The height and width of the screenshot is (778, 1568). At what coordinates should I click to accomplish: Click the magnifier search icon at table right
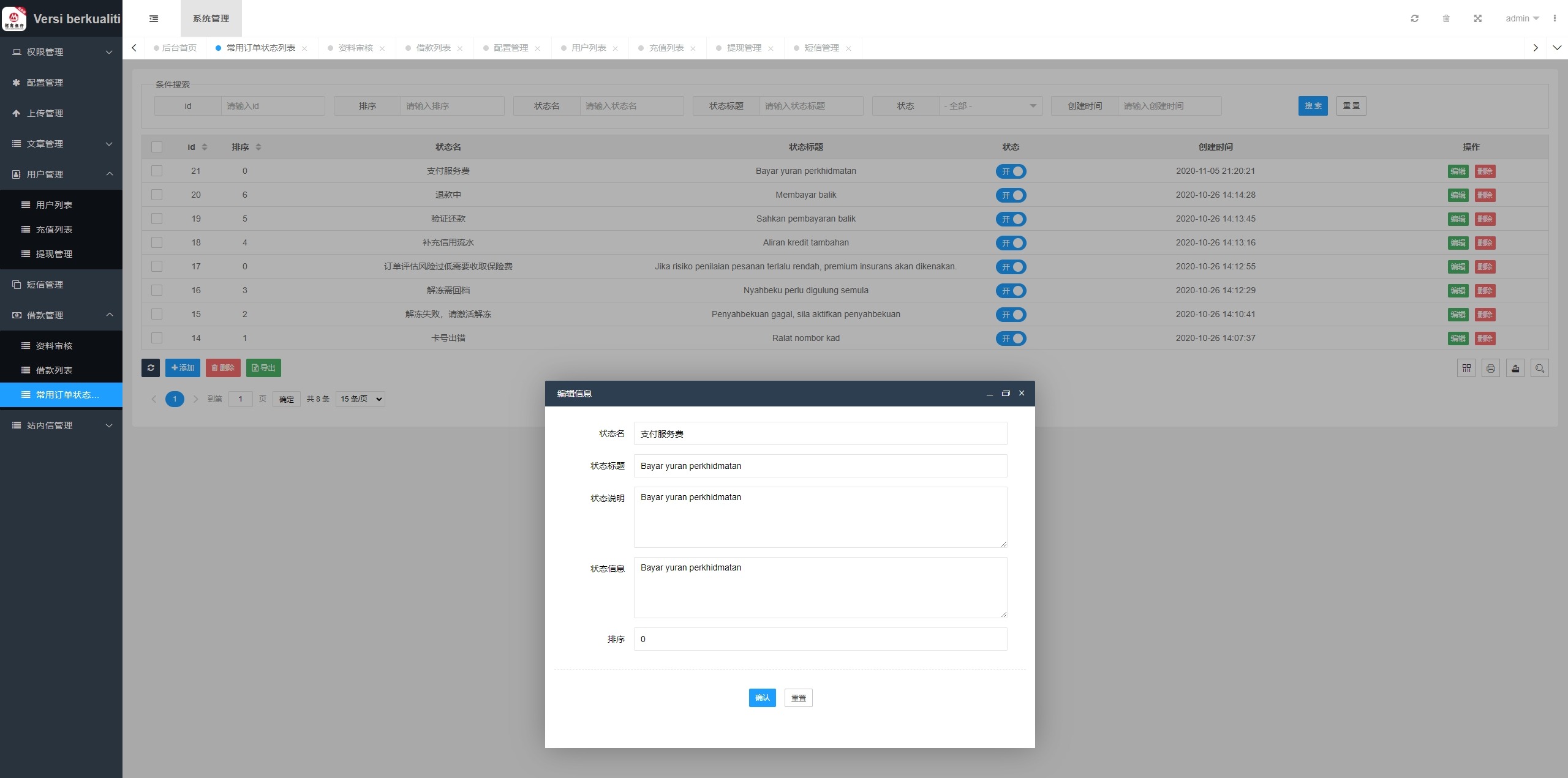1540,368
